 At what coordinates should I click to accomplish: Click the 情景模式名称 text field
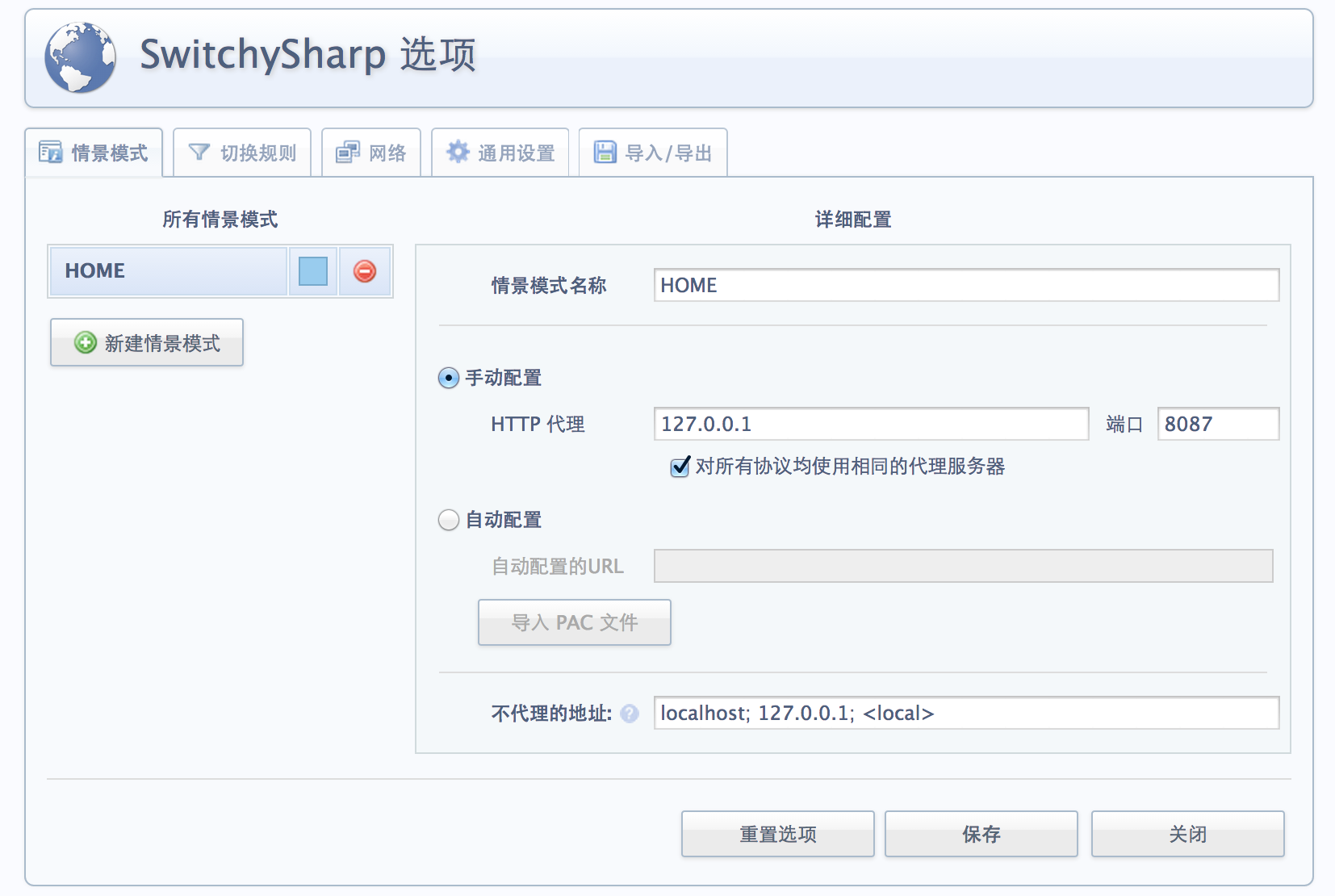click(965, 285)
